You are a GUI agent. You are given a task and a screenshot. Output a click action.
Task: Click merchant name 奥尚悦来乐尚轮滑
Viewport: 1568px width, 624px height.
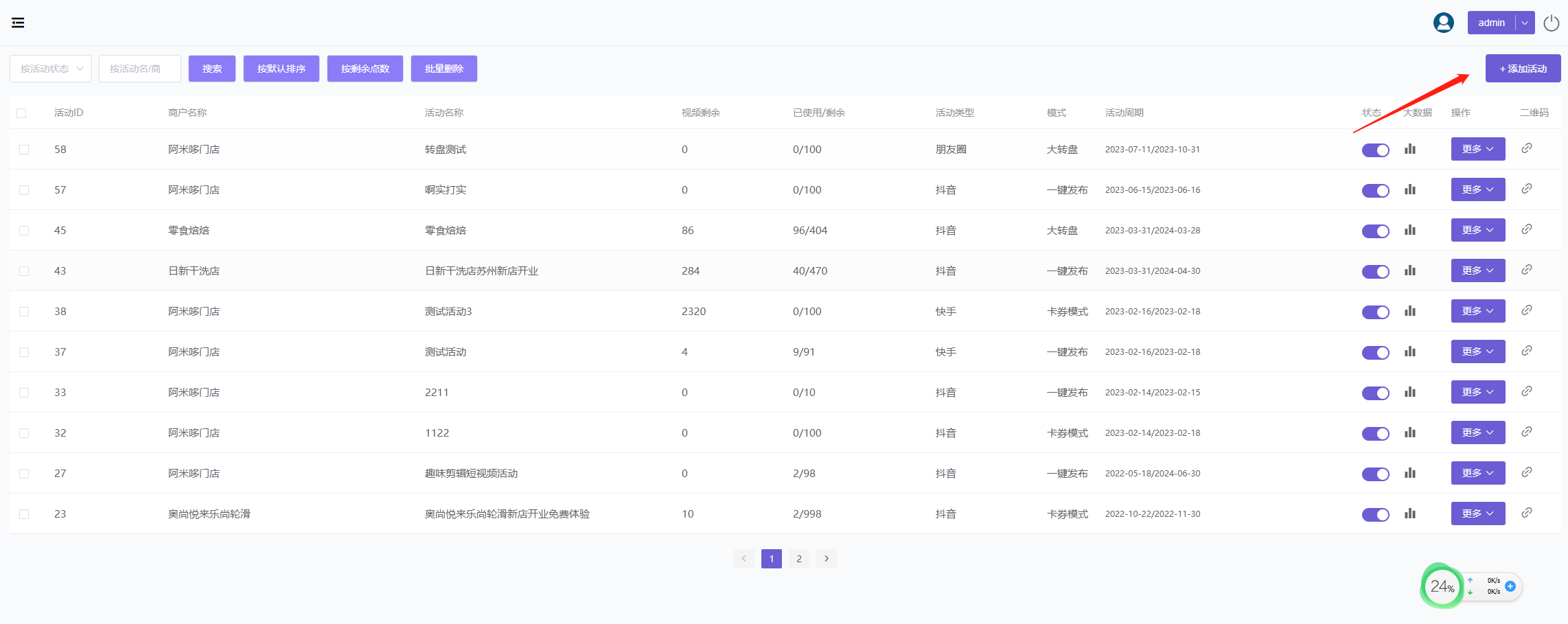tap(209, 513)
